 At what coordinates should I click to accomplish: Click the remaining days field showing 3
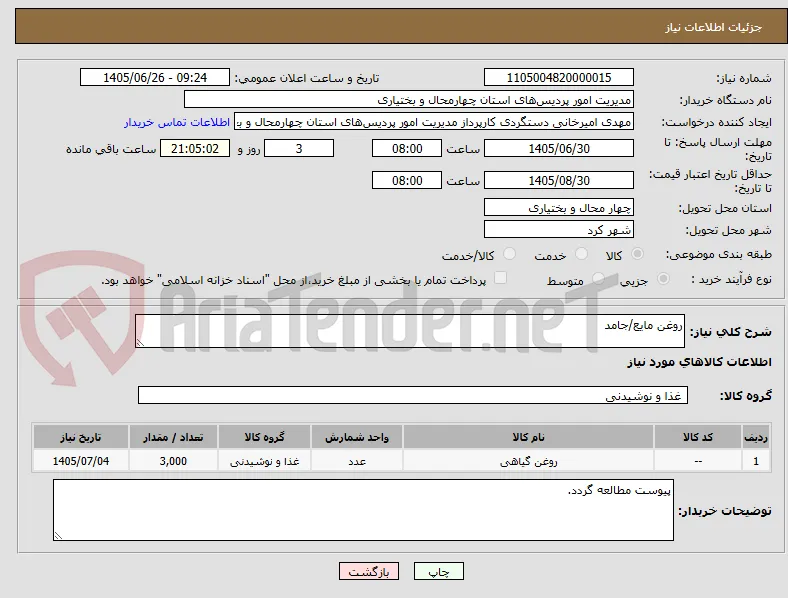[299, 148]
